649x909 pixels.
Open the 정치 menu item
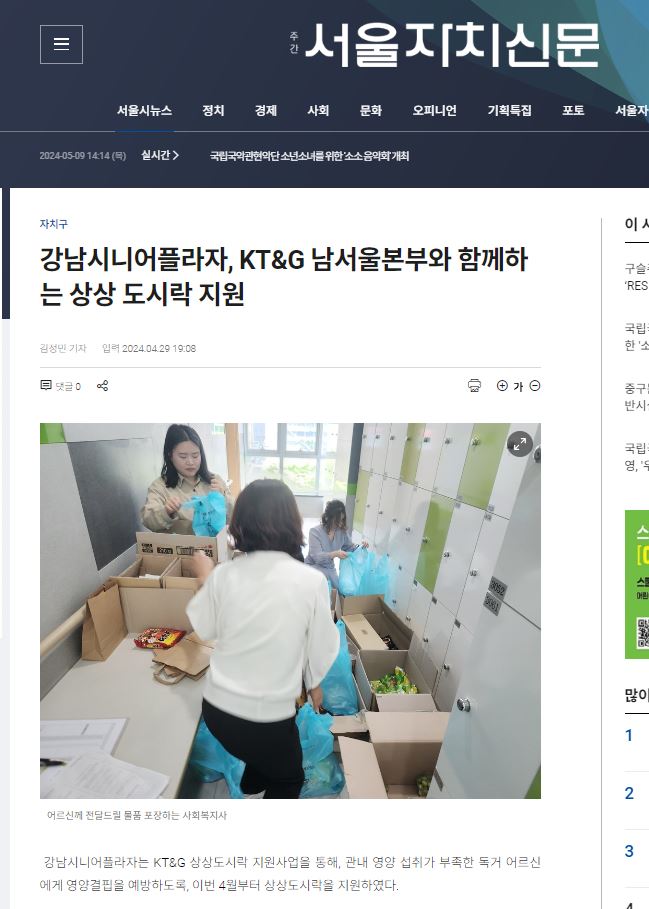[x=213, y=110]
